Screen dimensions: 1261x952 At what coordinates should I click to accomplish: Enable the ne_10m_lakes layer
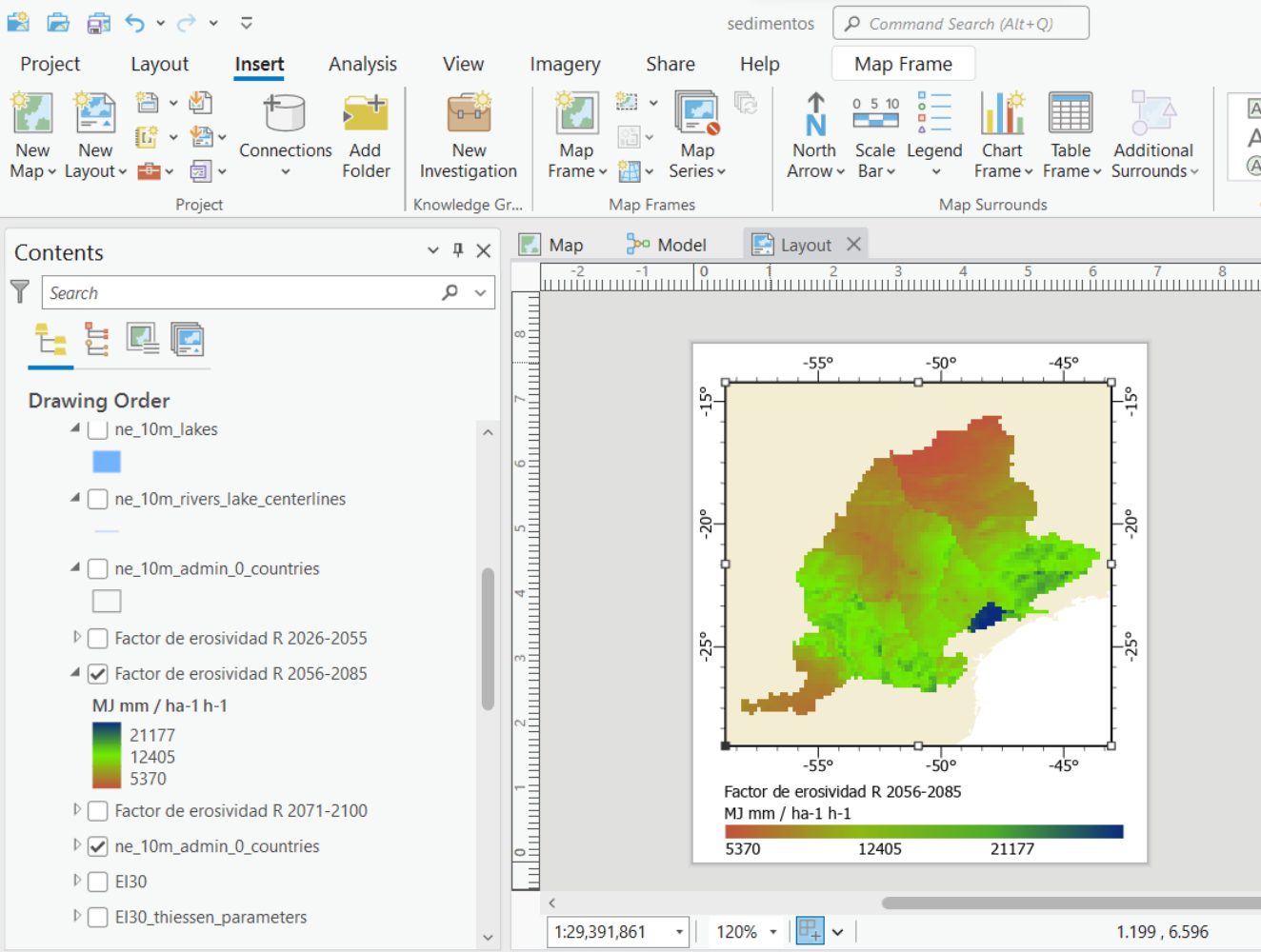click(x=97, y=428)
